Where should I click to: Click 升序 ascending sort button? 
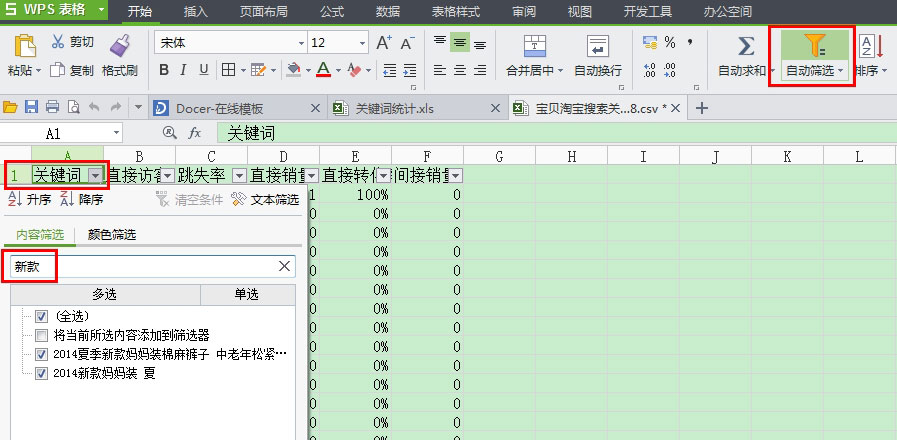click(30, 200)
